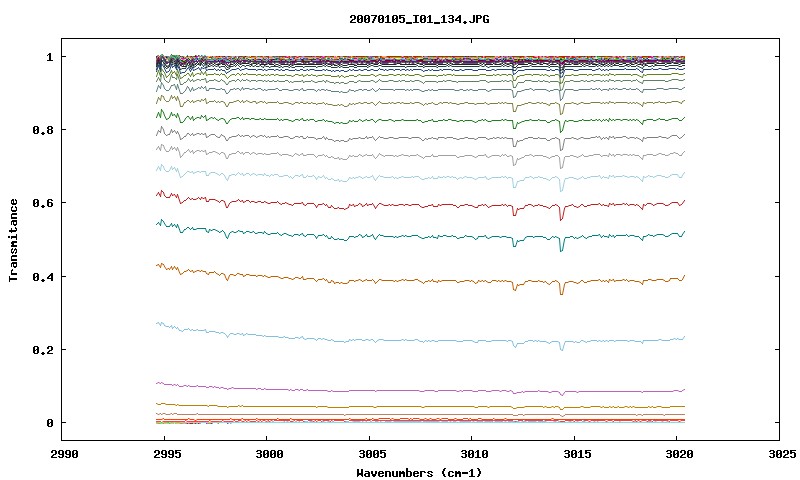Click the x-axis tick label 2995
This screenshot has width=800, height=480.
(x=166, y=454)
